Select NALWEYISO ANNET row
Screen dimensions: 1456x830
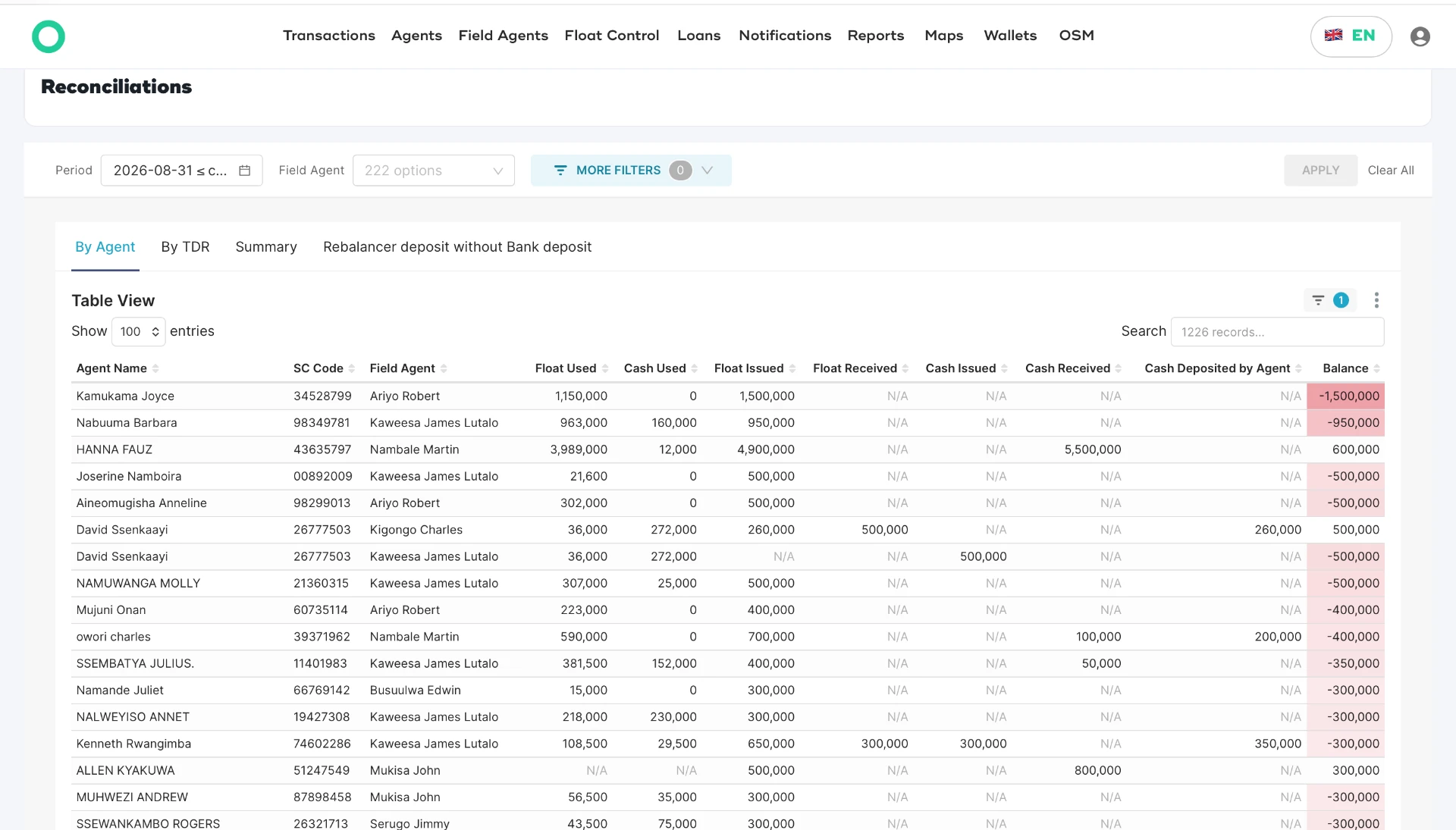tap(133, 717)
